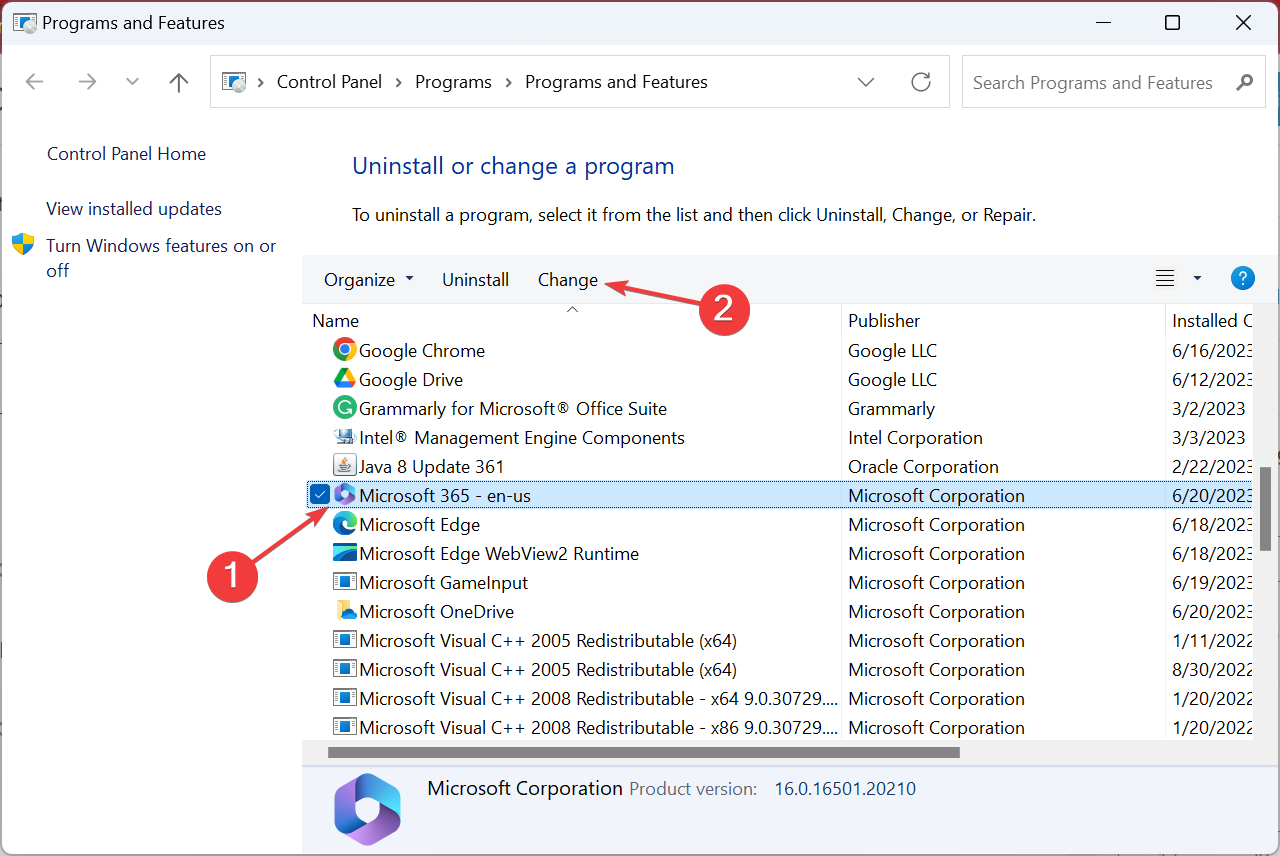Click the Change toolbar command
Screen dimensions: 1280x856
[568, 280]
